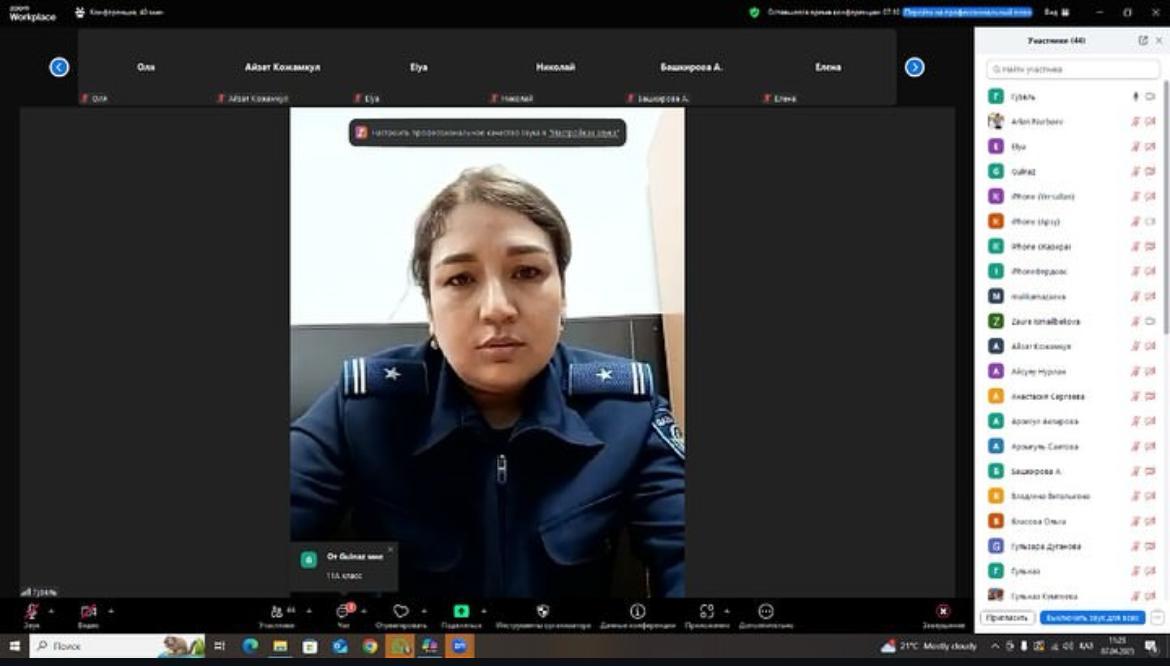Click the Отреагировать heart icon
Image resolution: width=1170 pixels, height=666 pixels.
[x=401, y=611]
